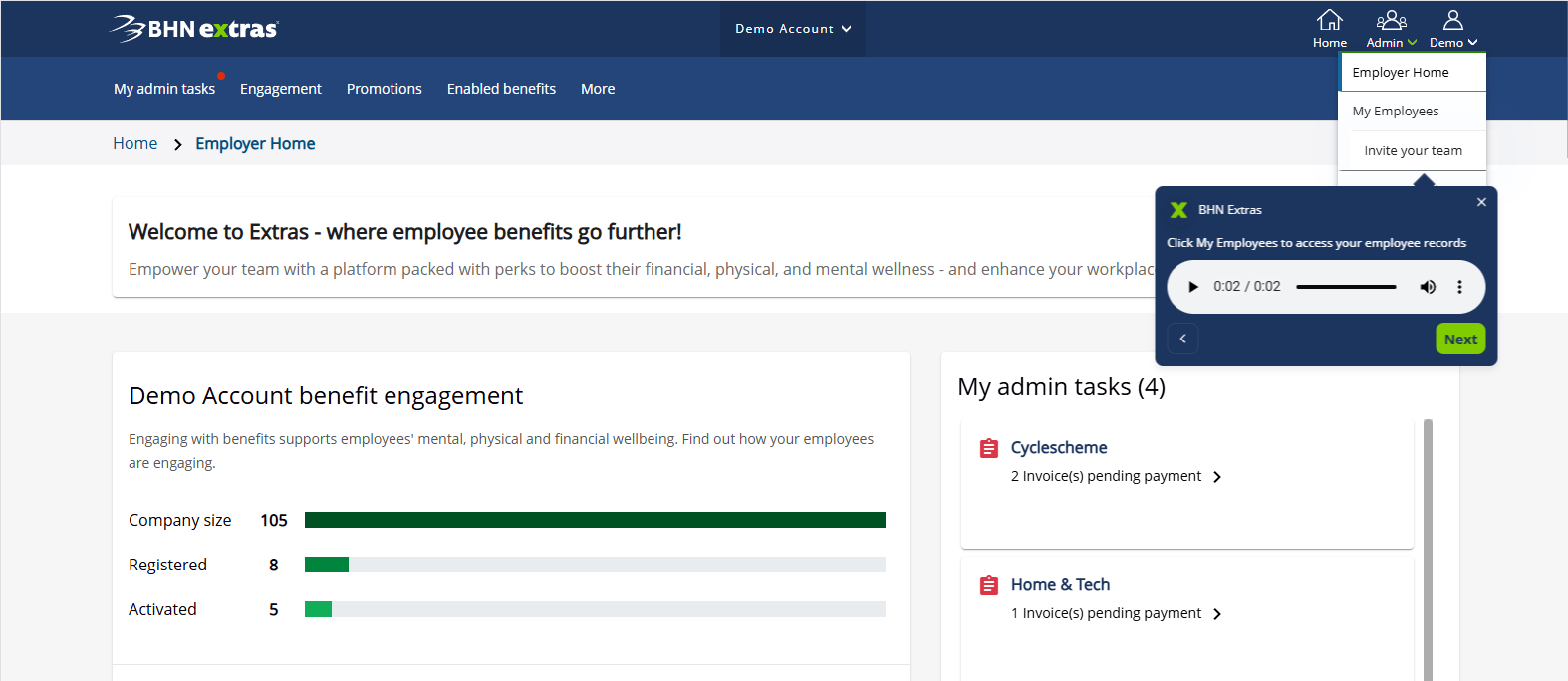Screen dimensions: 1568x681
Task: Click the Activated progress bar
Action: point(595,609)
